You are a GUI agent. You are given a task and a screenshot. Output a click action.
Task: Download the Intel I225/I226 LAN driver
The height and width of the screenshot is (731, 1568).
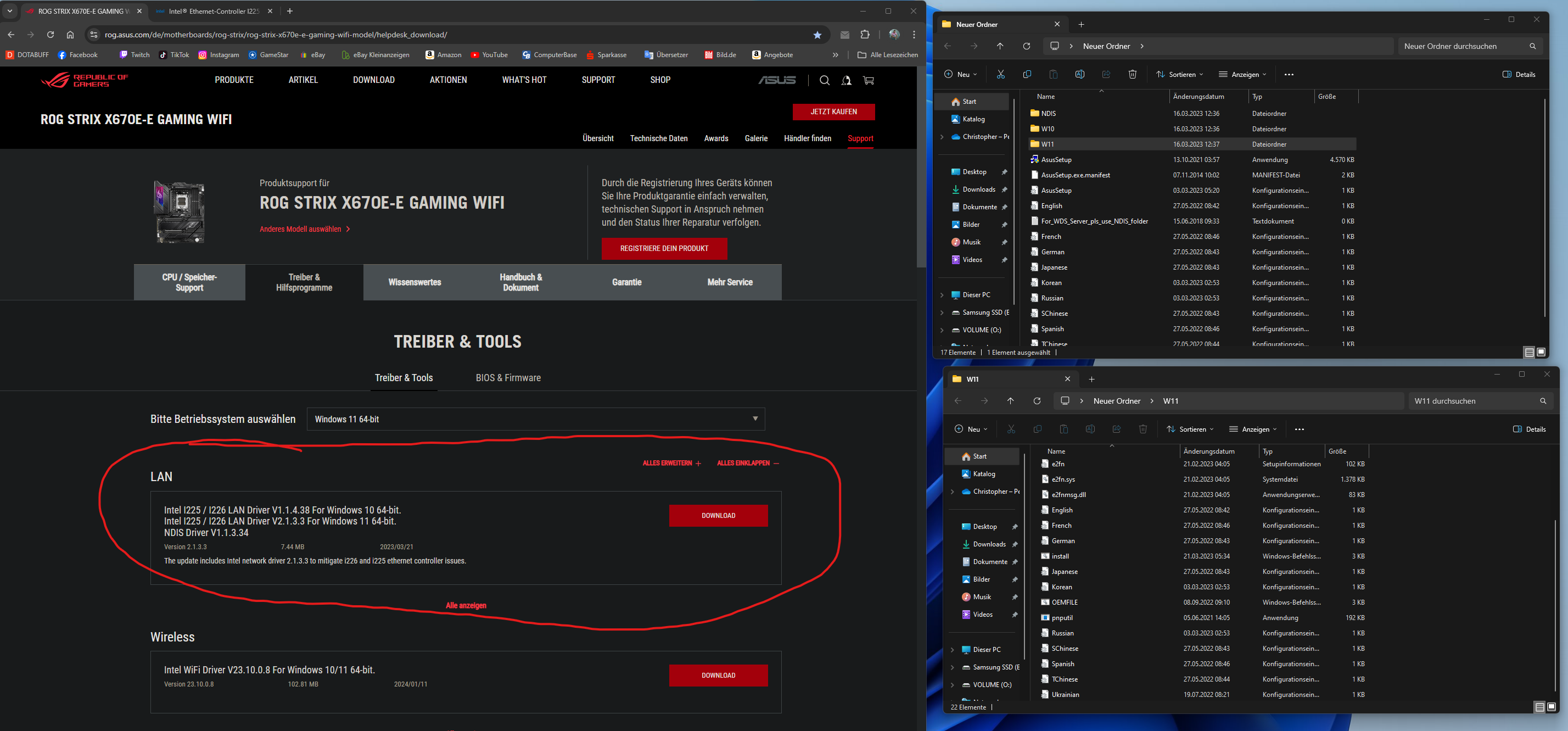[718, 516]
